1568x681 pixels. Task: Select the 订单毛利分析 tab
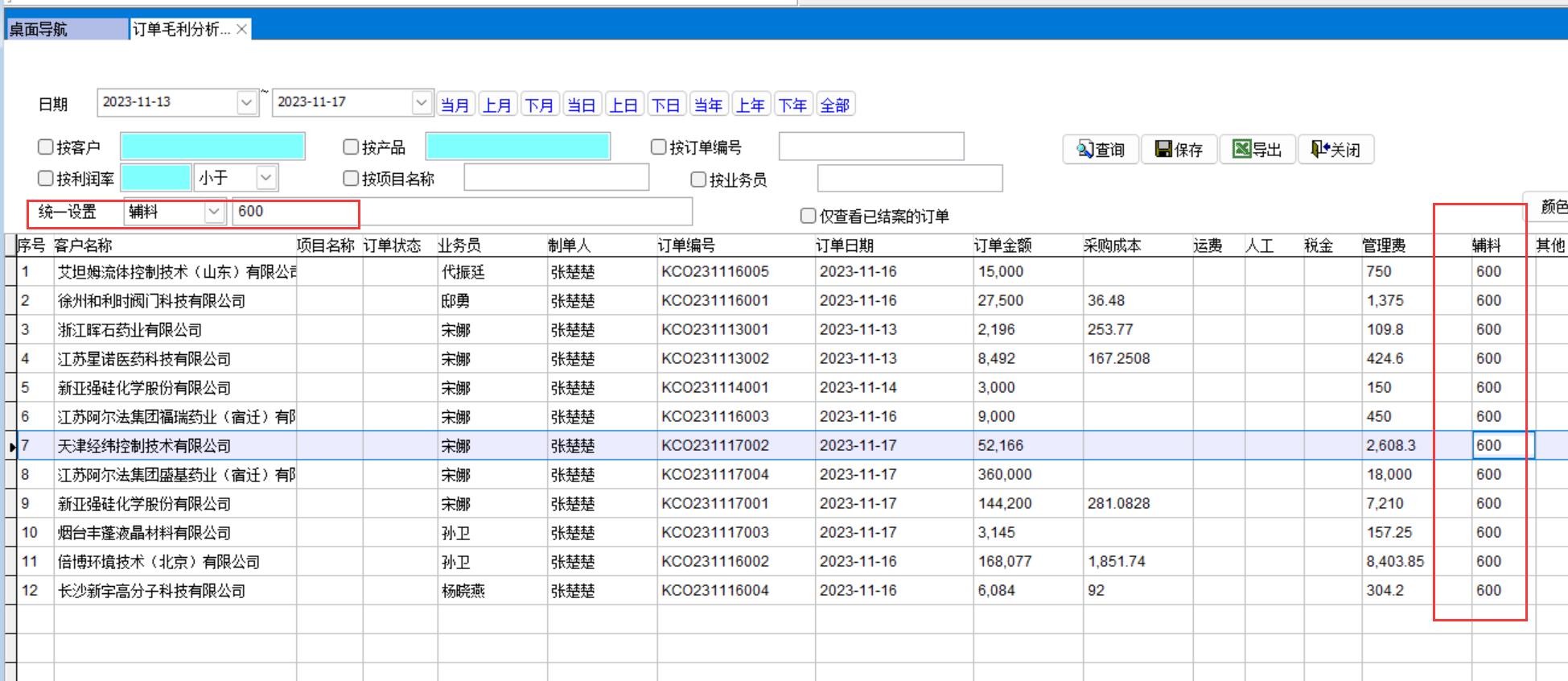tap(181, 30)
